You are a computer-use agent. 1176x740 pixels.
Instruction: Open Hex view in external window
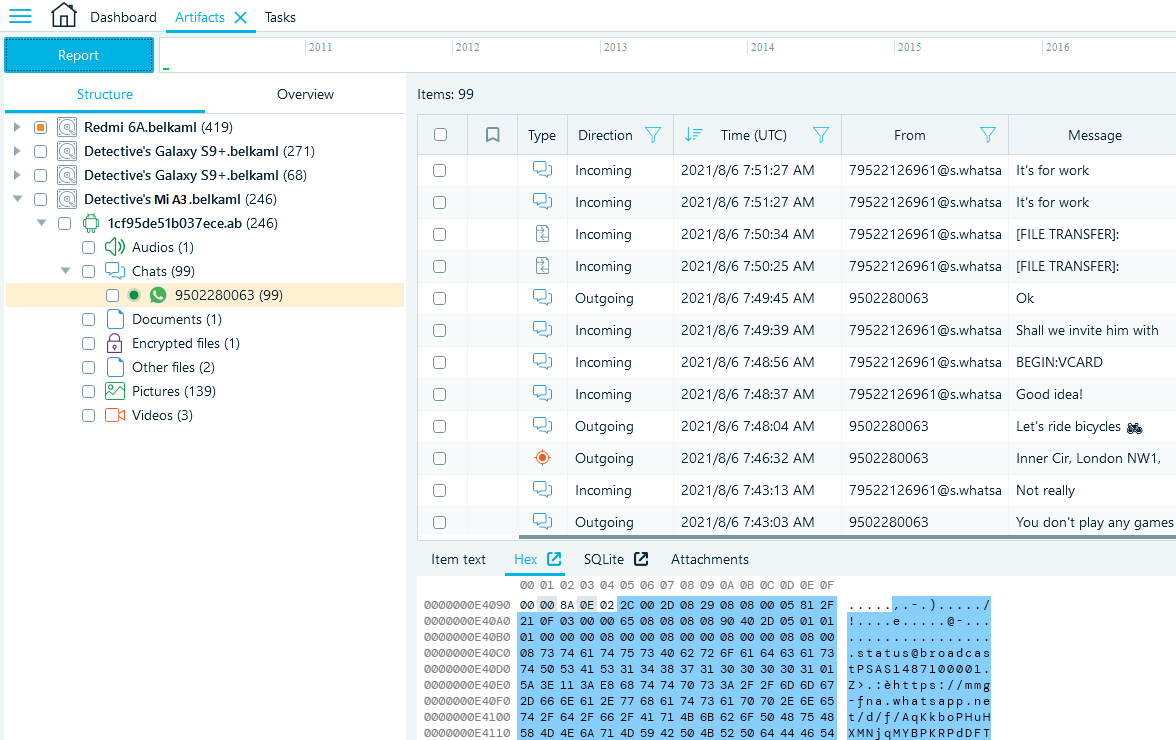click(554, 559)
